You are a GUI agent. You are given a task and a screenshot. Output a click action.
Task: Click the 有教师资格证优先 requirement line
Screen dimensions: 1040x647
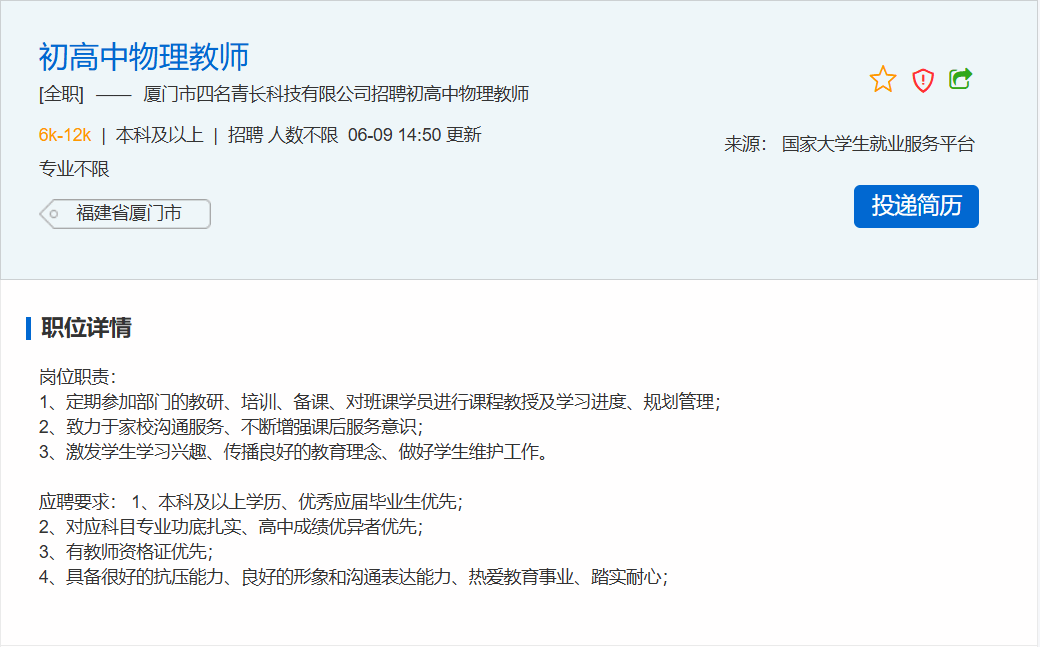(126, 551)
